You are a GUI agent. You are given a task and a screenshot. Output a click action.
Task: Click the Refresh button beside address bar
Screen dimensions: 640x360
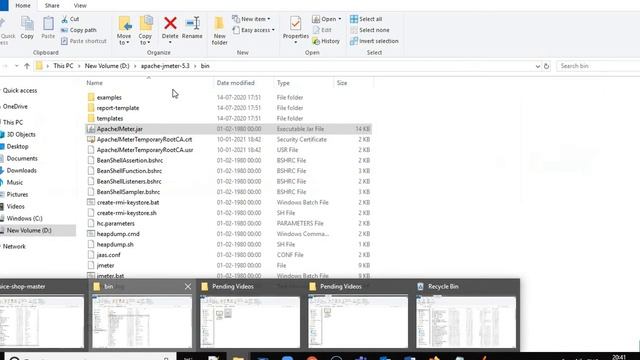547,66
